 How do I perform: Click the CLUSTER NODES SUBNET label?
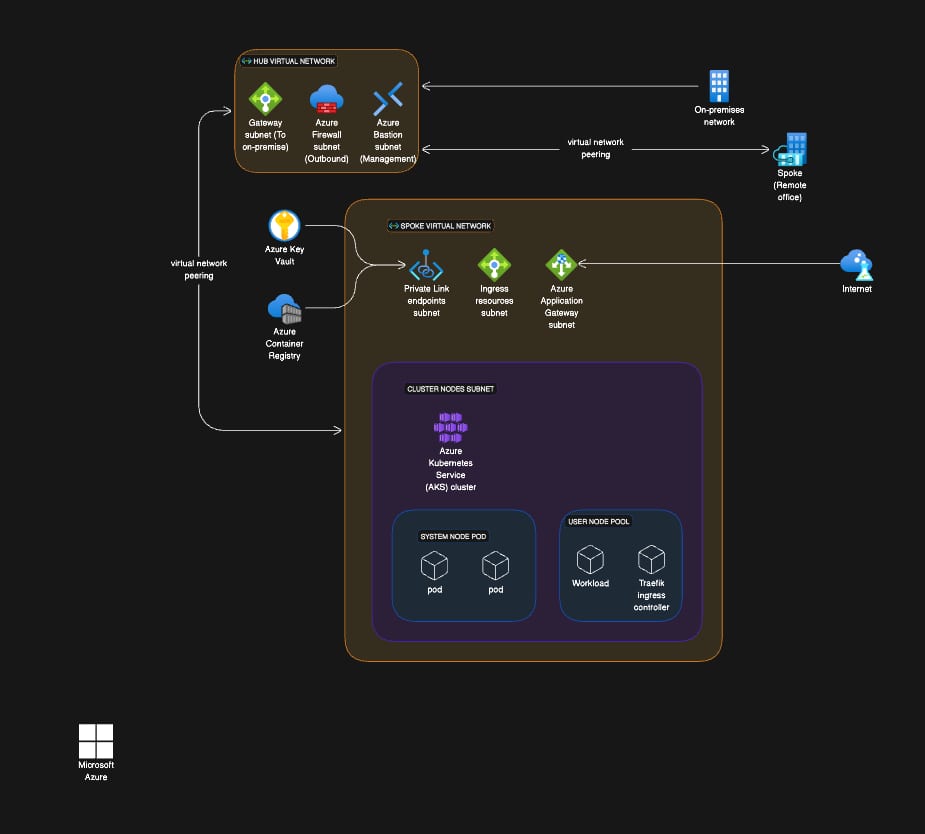[450, 389]
